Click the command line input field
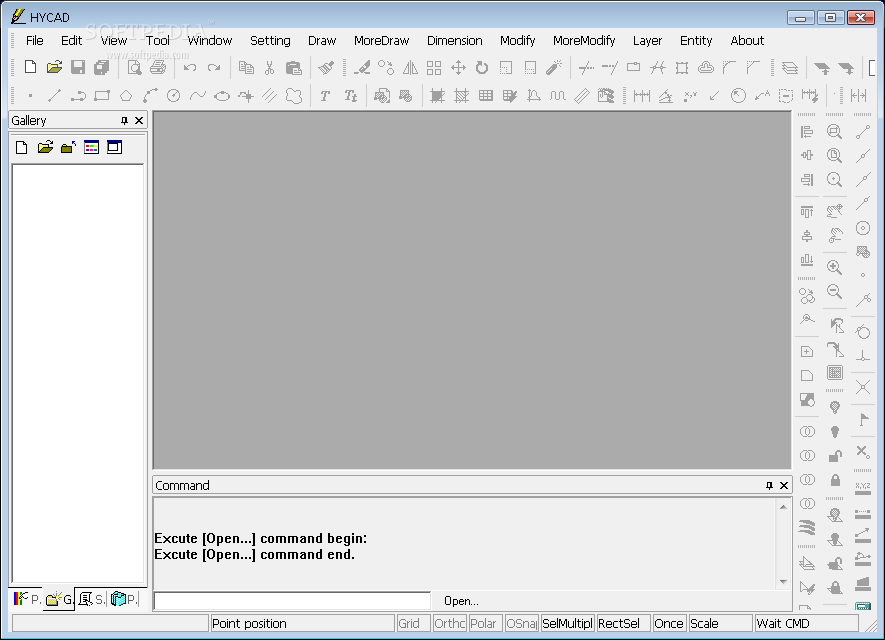 292,600
